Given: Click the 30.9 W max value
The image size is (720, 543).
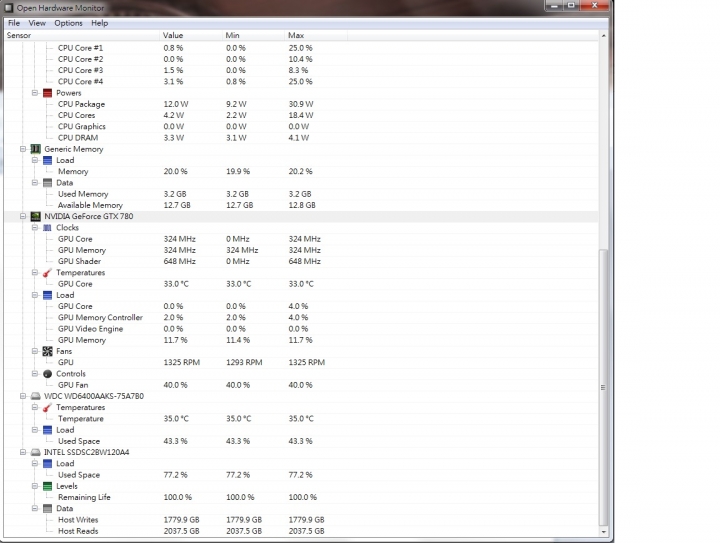Looking at the screenshot, I should pos(301,104).
